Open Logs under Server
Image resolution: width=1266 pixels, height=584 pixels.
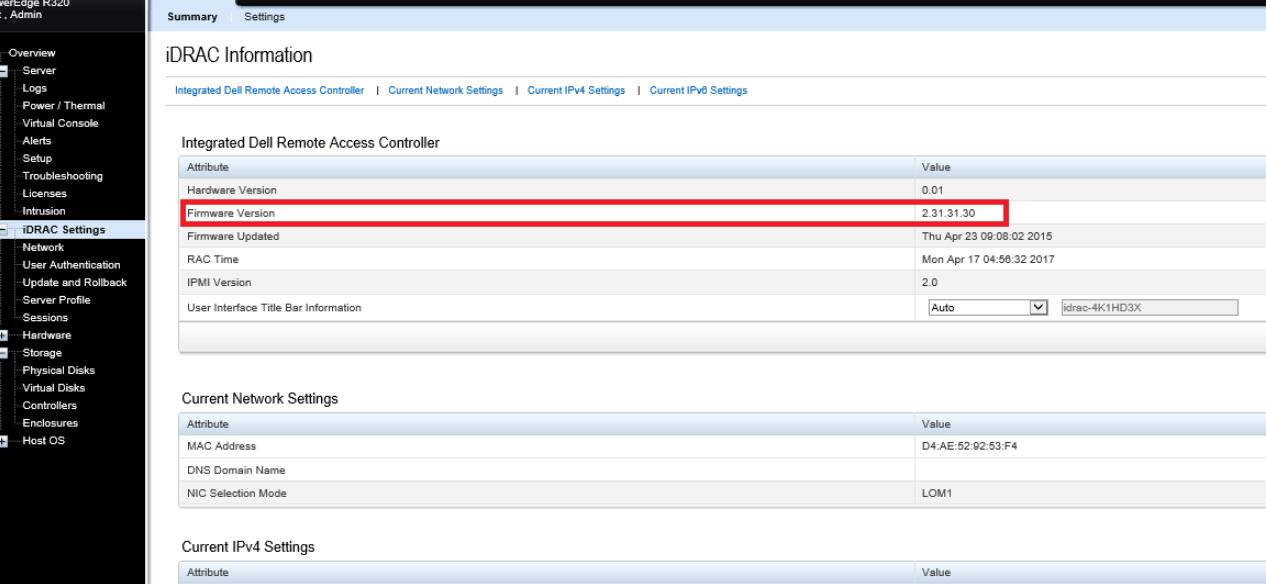[x=34, y=88]
